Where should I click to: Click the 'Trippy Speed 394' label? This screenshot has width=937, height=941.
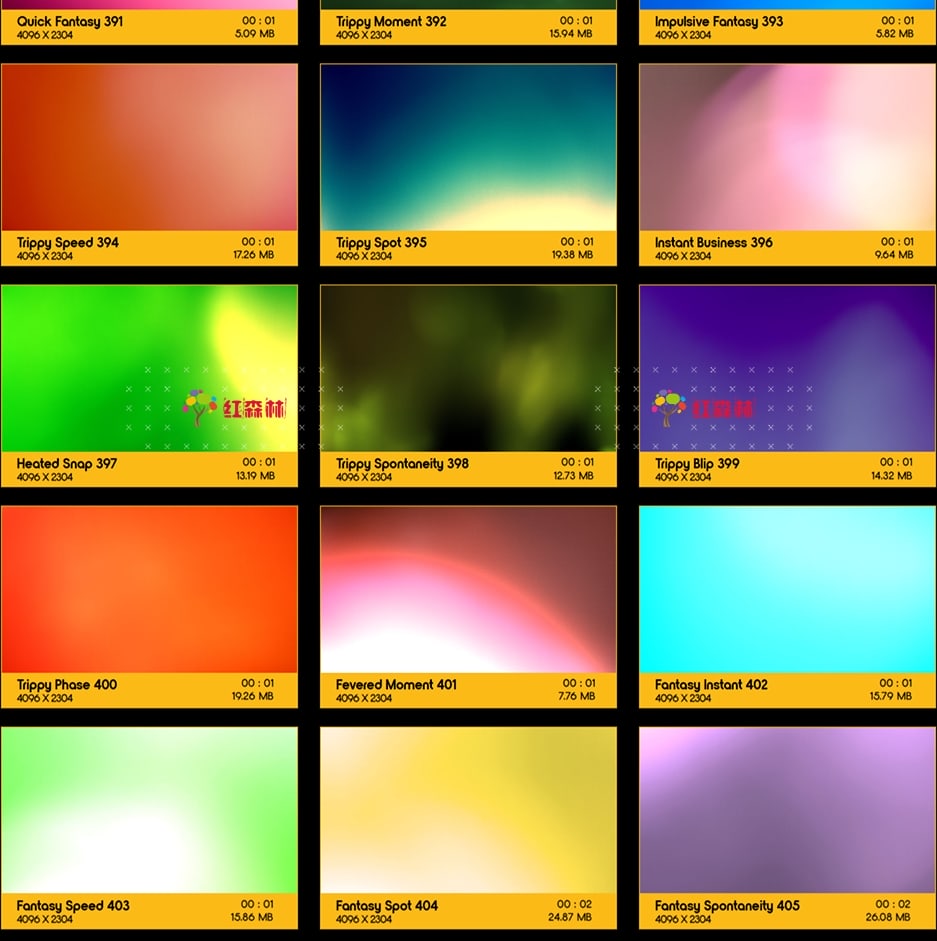pos(68,242)
